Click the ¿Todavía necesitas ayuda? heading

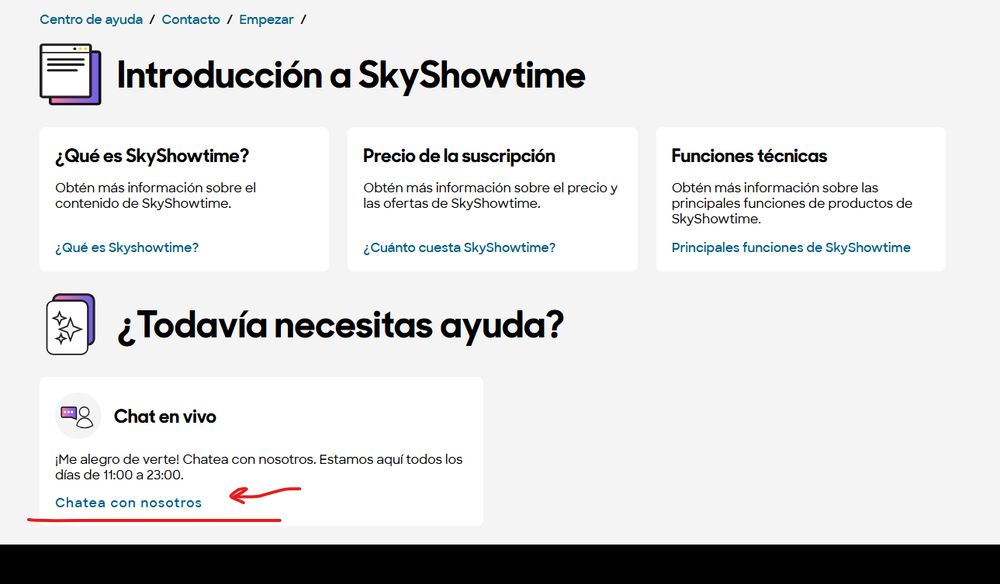coord(341,325)
